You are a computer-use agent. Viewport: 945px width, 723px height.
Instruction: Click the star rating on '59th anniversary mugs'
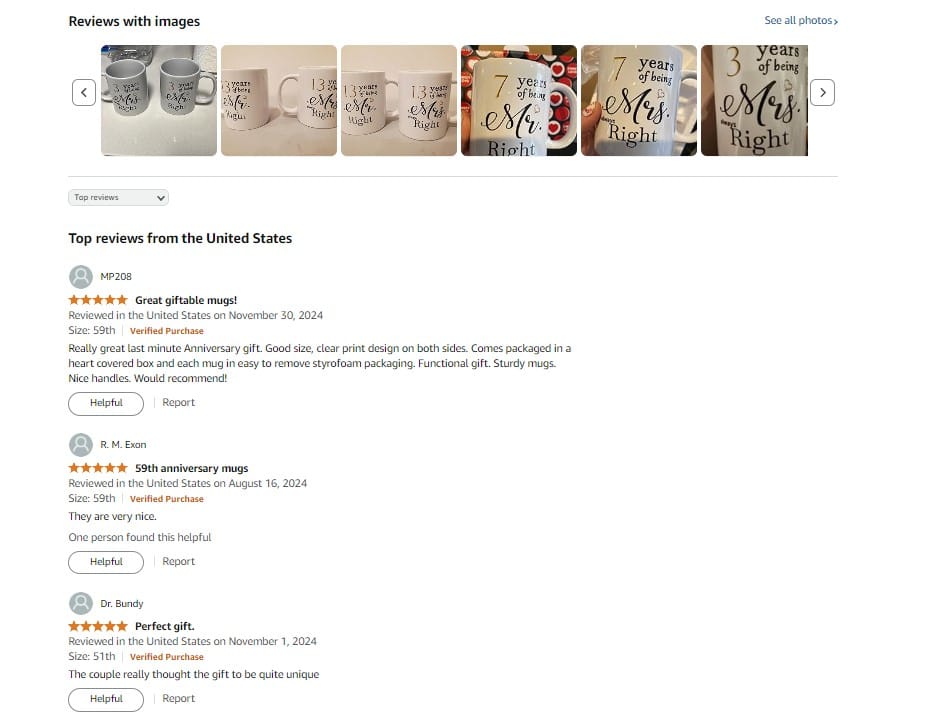[98, 468]
